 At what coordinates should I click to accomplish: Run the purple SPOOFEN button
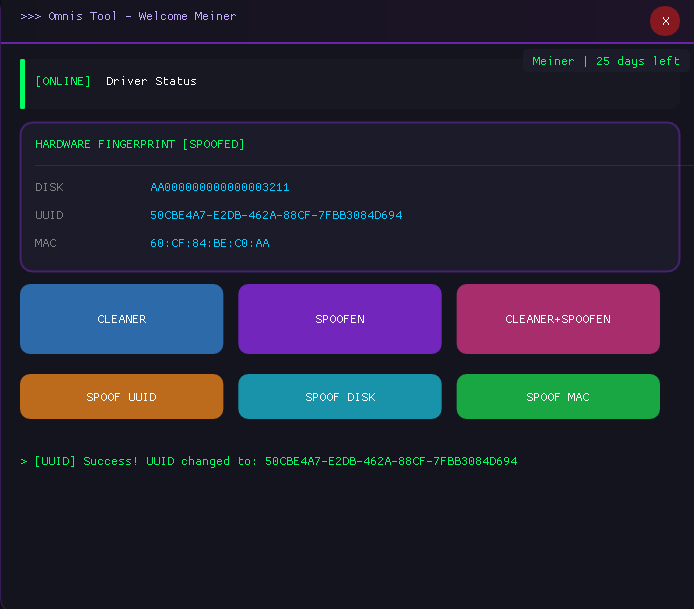tap(340, 319)
